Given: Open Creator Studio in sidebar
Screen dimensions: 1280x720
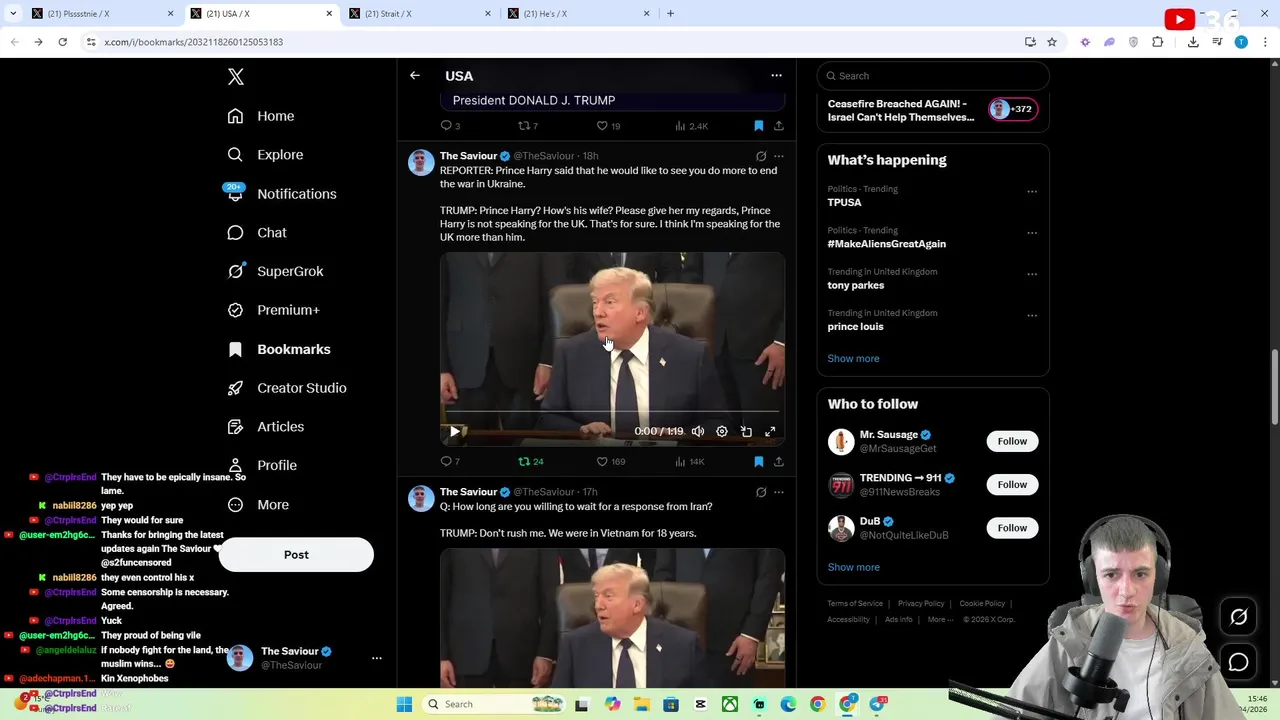Looking at the screenshot, I should click(x=287, y=388).
